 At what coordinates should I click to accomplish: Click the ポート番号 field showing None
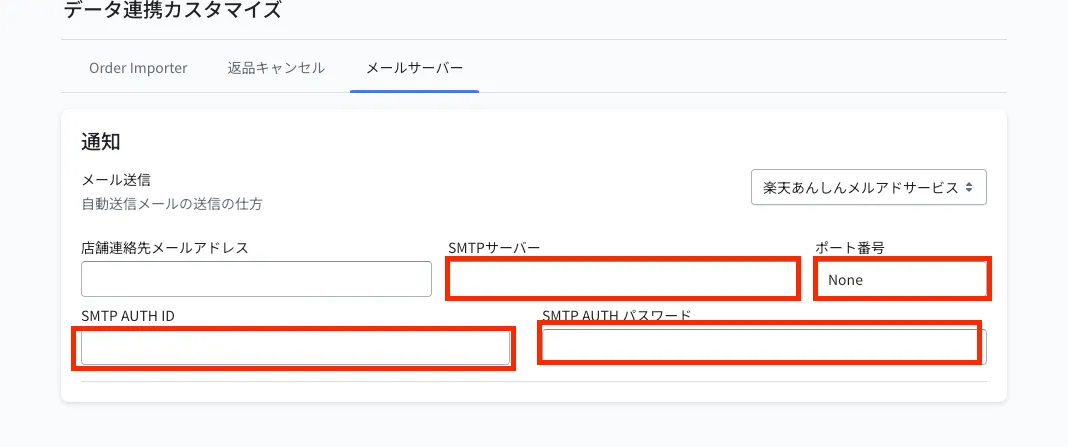pos(902,279)
